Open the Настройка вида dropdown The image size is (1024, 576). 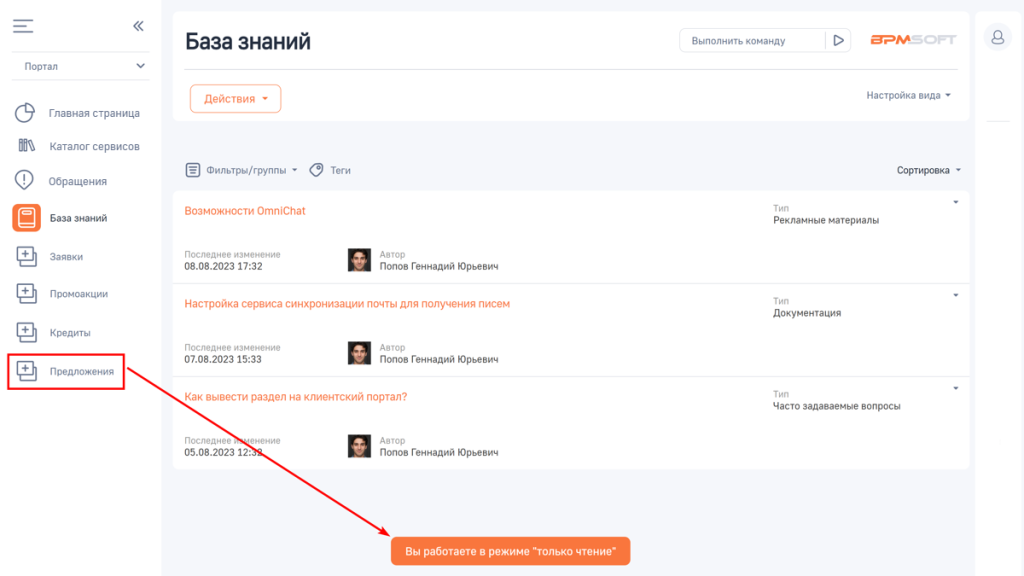(x=907, y=95)
